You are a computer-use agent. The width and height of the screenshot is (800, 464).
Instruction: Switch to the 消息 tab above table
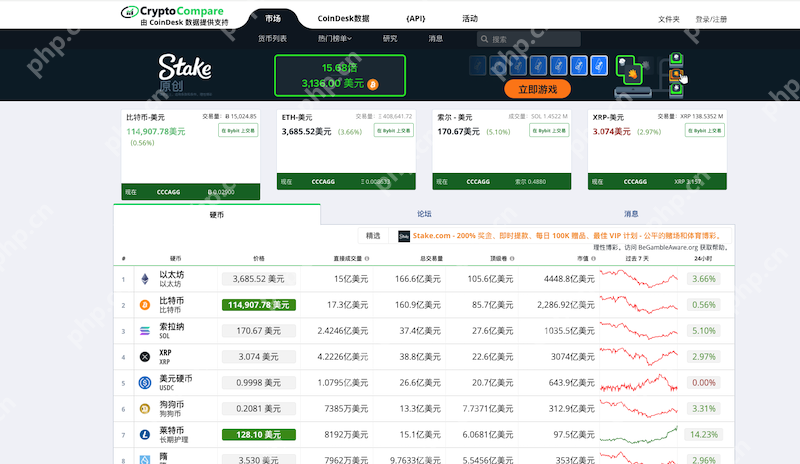tap(631, 214)
